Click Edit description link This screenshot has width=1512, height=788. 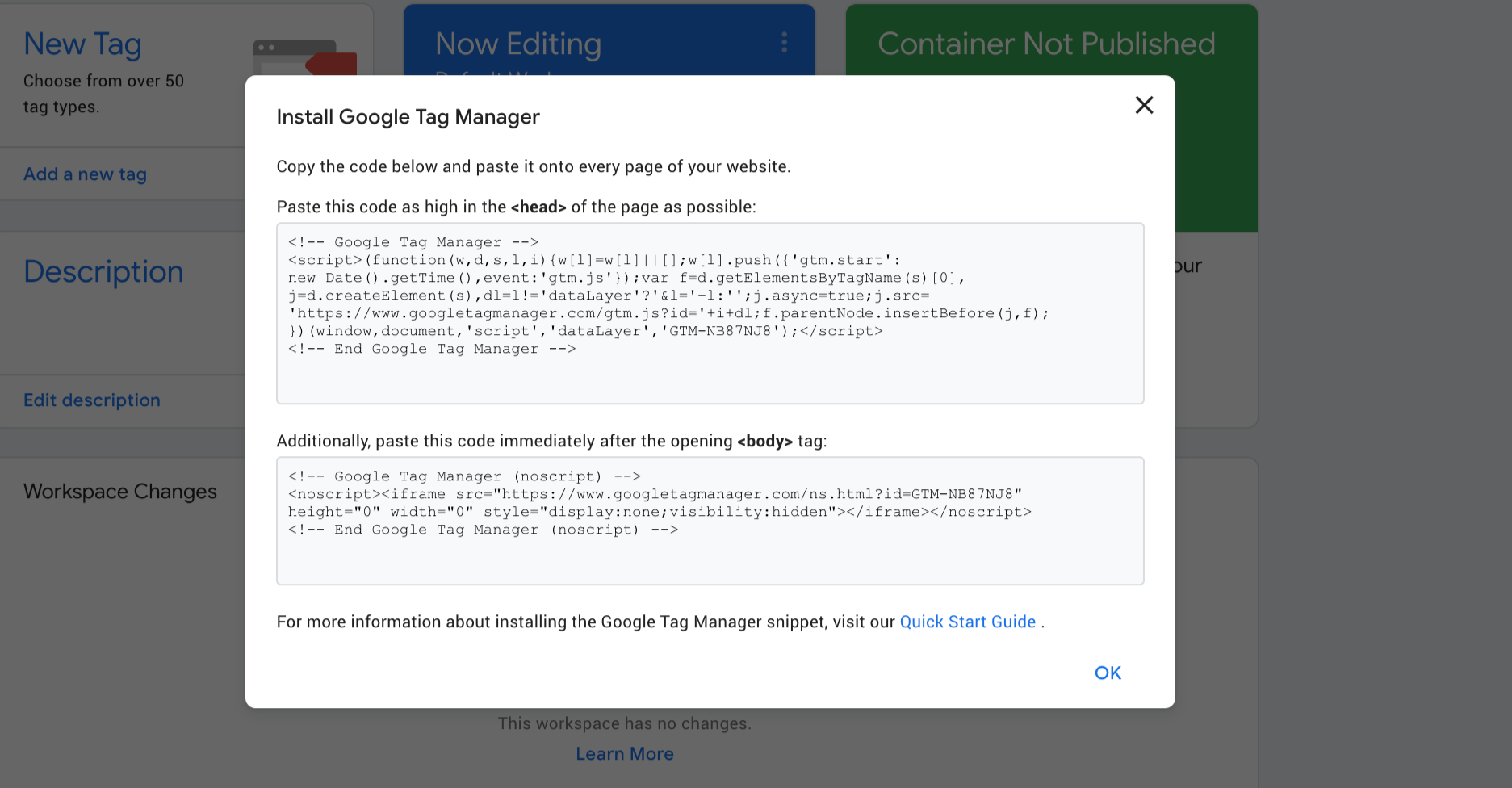[92, 400]
